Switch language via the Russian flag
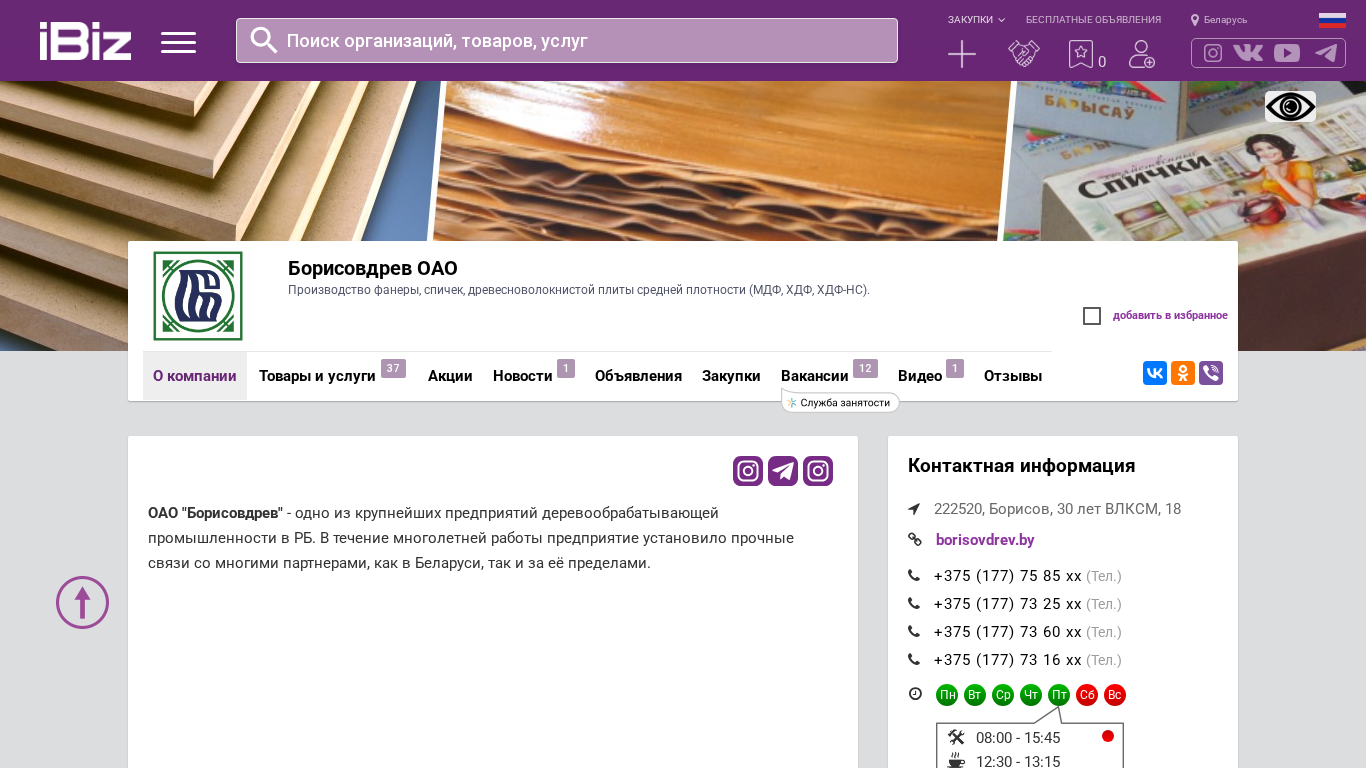 (1332, 20)
